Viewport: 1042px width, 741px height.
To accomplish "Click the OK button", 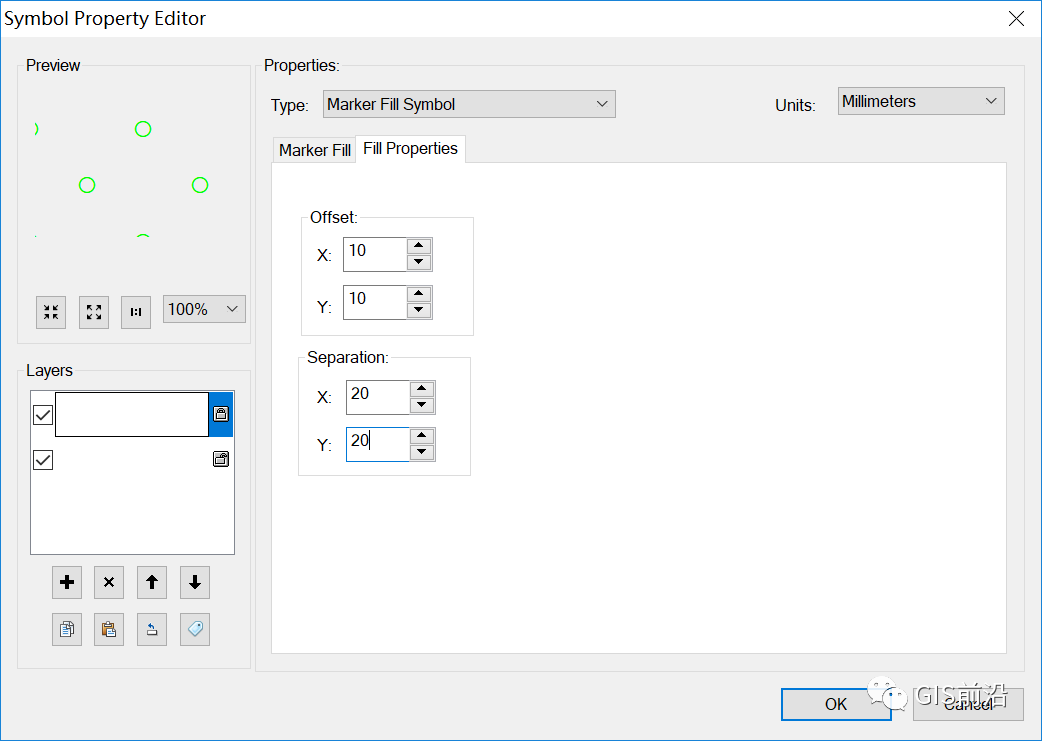I will [836, 704].
